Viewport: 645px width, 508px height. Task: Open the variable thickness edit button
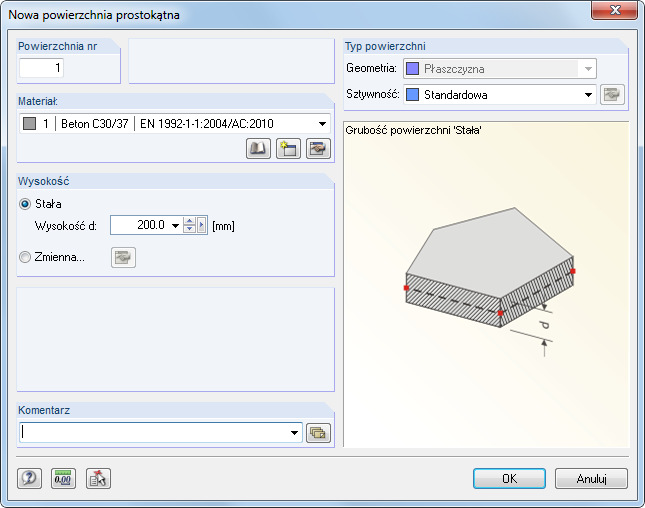click(123, 257)
